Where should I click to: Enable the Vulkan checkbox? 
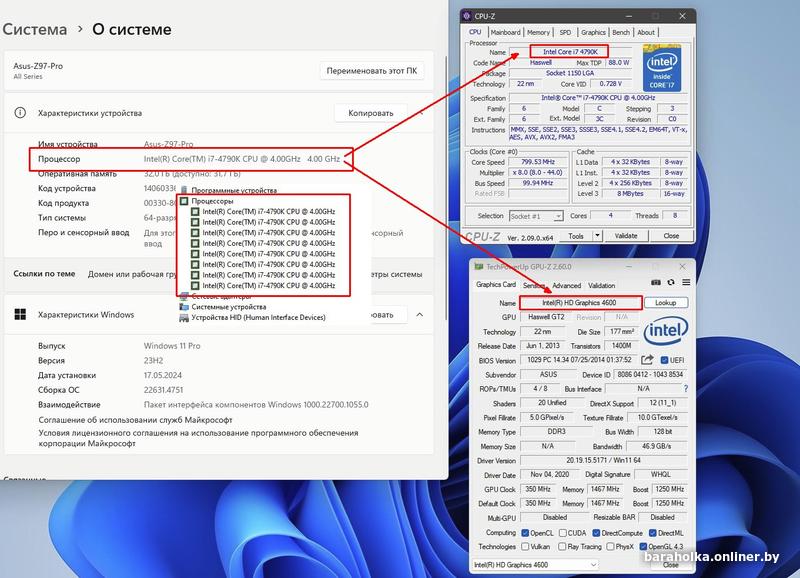pyautogui.click(x=524, y=547)
